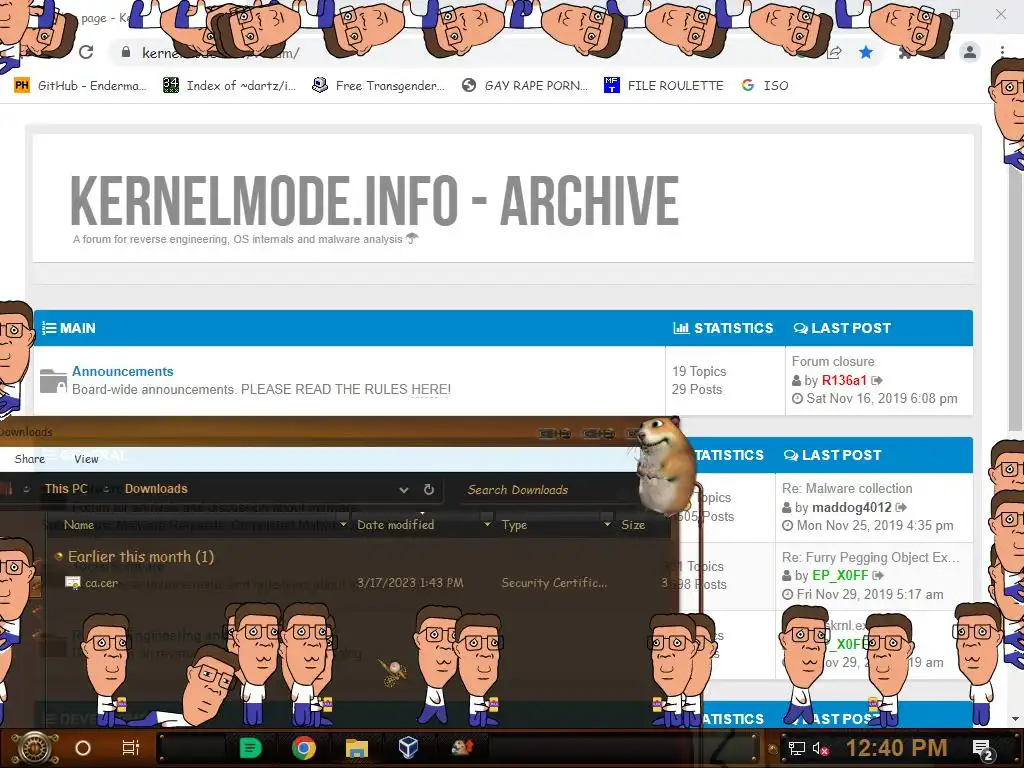This screenshot has width=1024, height=768.
Task: Open the View tab in Explorer
Action: 86,459
